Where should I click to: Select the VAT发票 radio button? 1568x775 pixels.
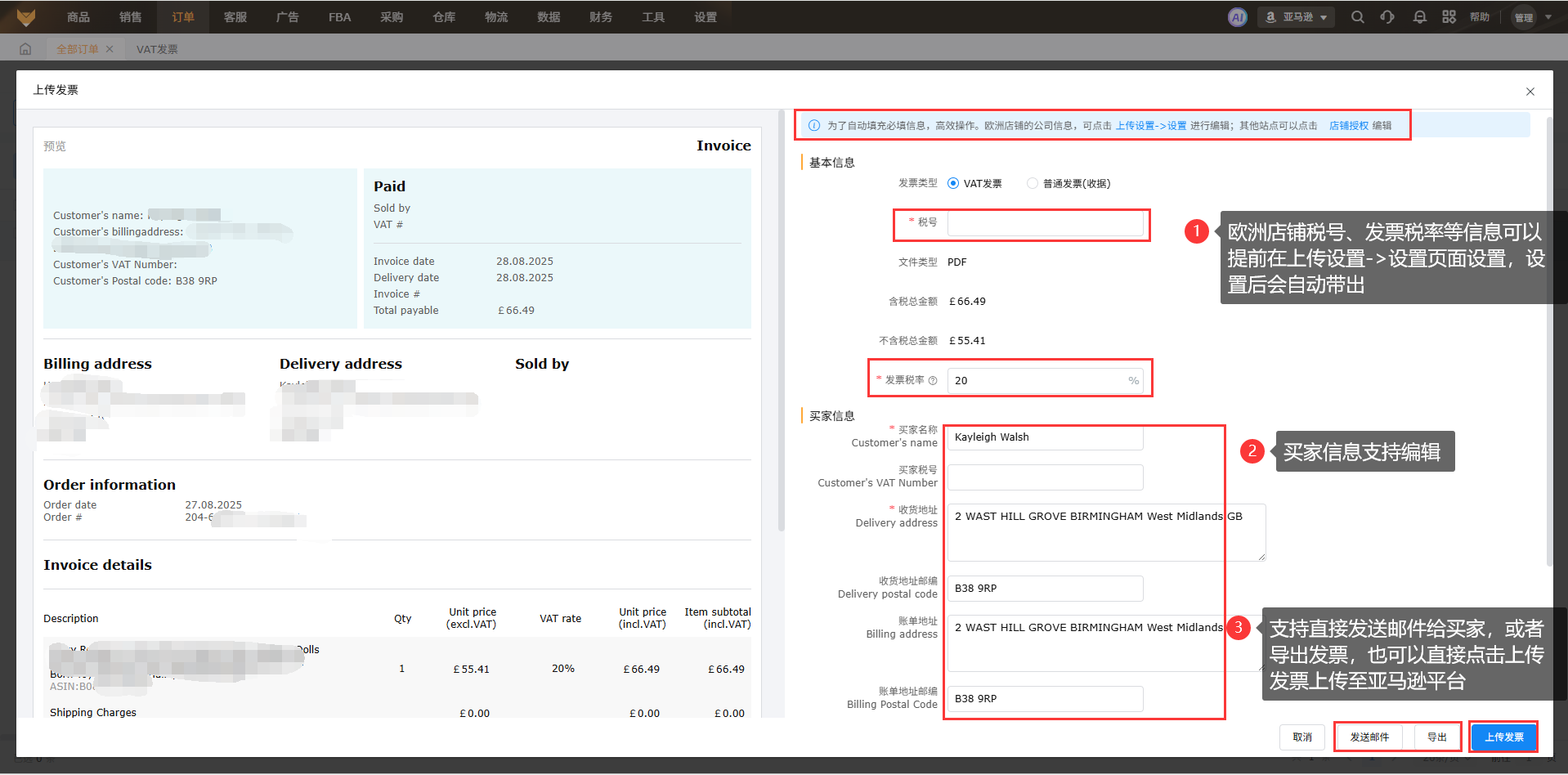953,183
